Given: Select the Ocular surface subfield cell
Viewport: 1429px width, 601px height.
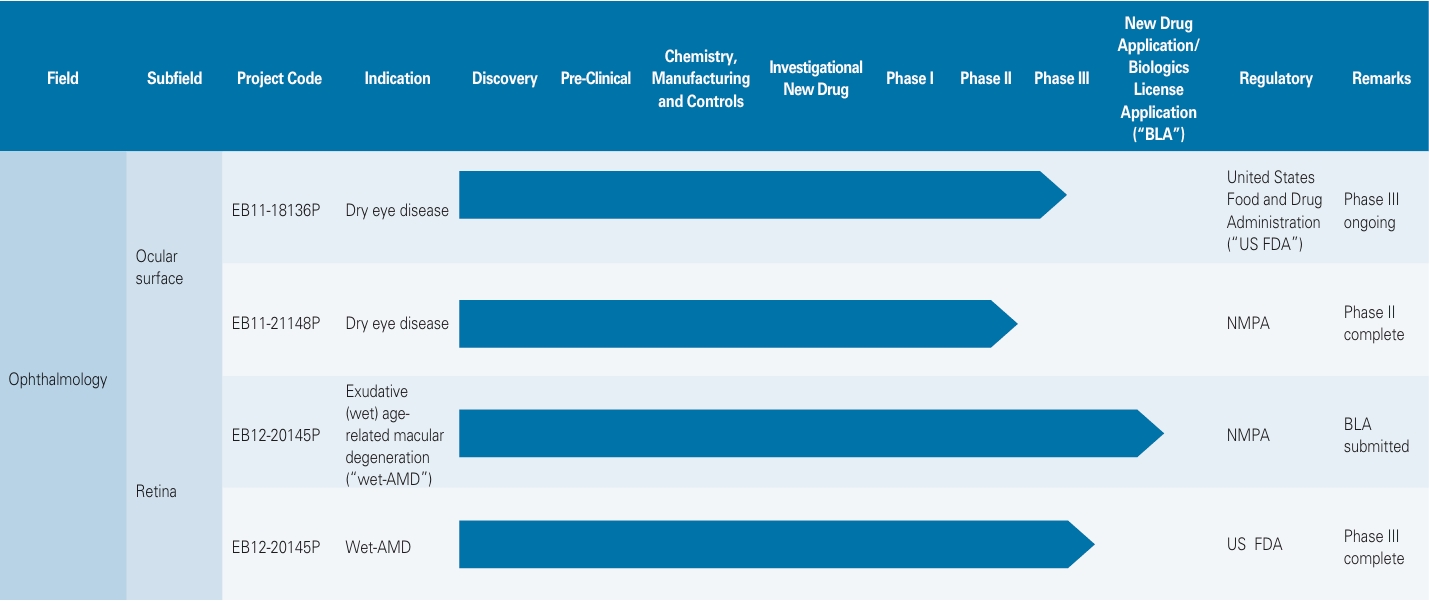Looking at the screenshot, I should click(x=160, y=267).
